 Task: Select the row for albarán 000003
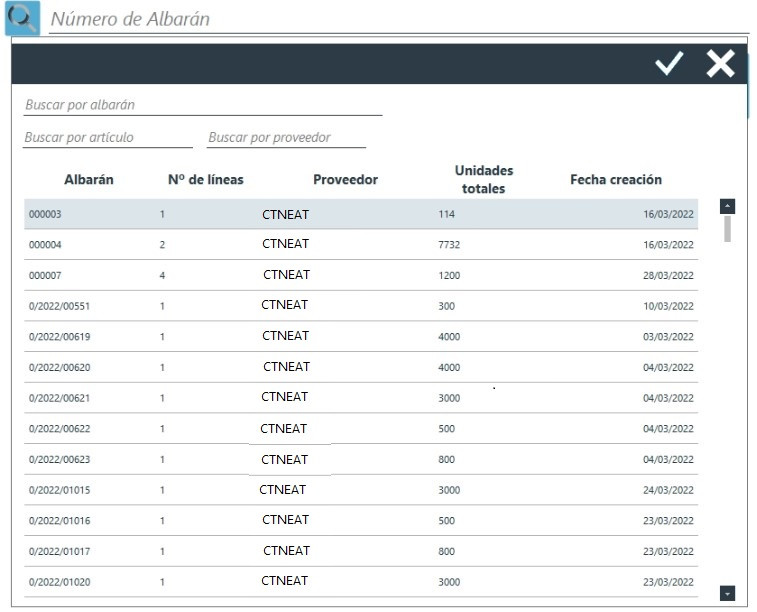360,214
